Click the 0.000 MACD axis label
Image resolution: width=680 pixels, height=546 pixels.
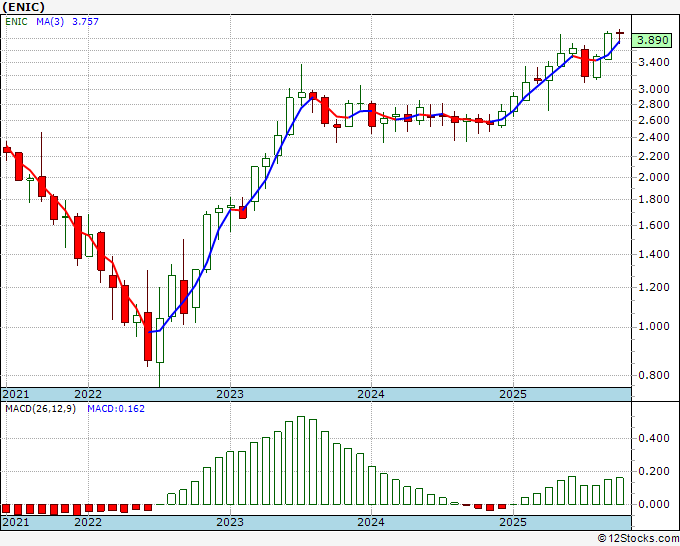coord(654,504)
